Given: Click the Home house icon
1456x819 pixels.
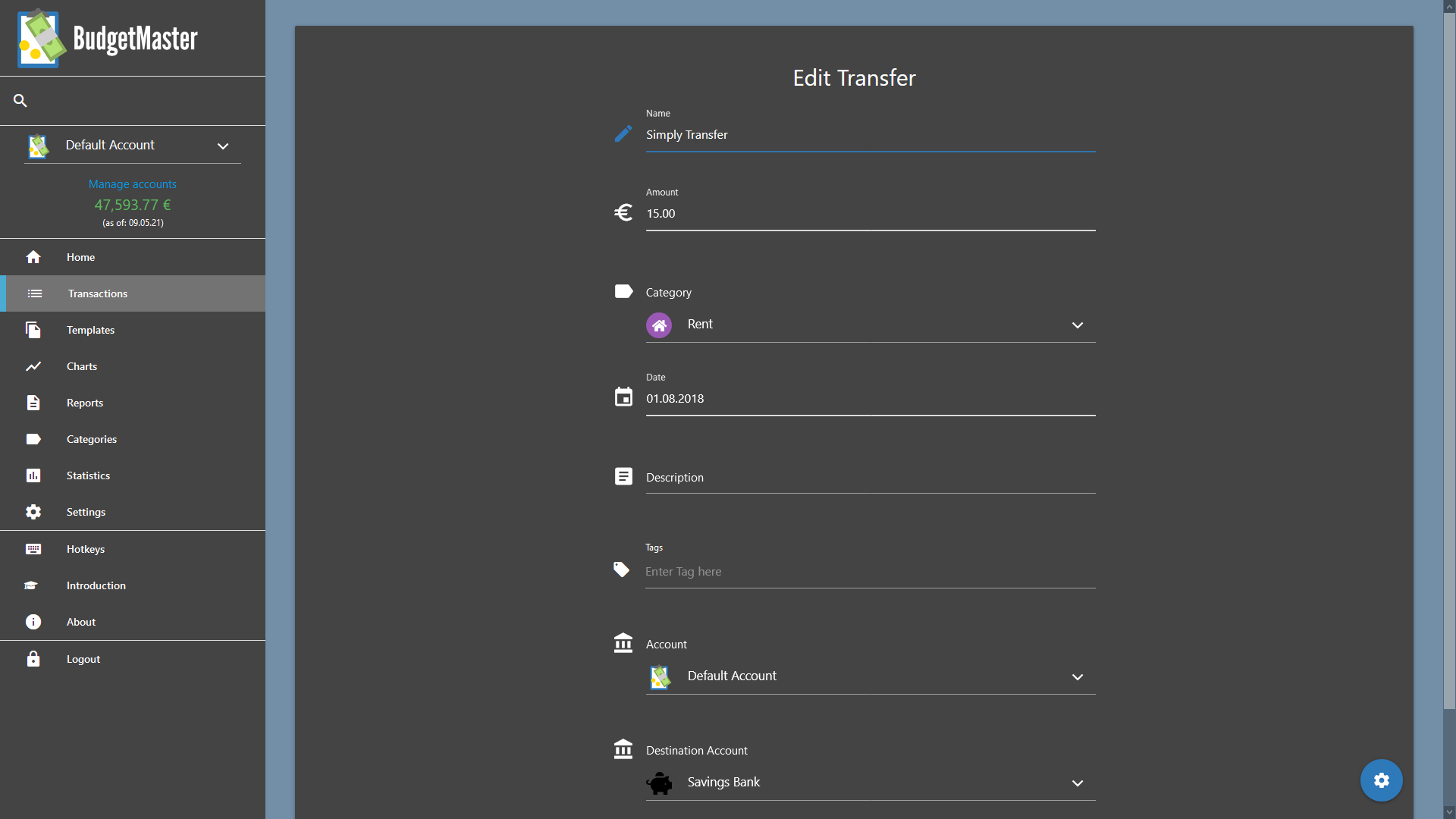Looking at the screenshot, I should coord(33,257).
